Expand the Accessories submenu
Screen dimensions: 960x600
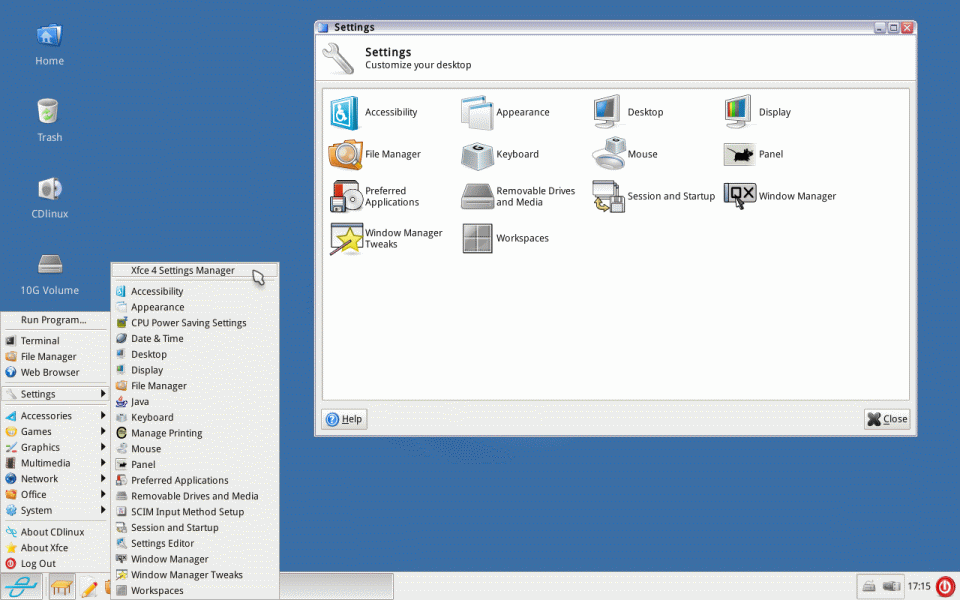tap(55, 416)
